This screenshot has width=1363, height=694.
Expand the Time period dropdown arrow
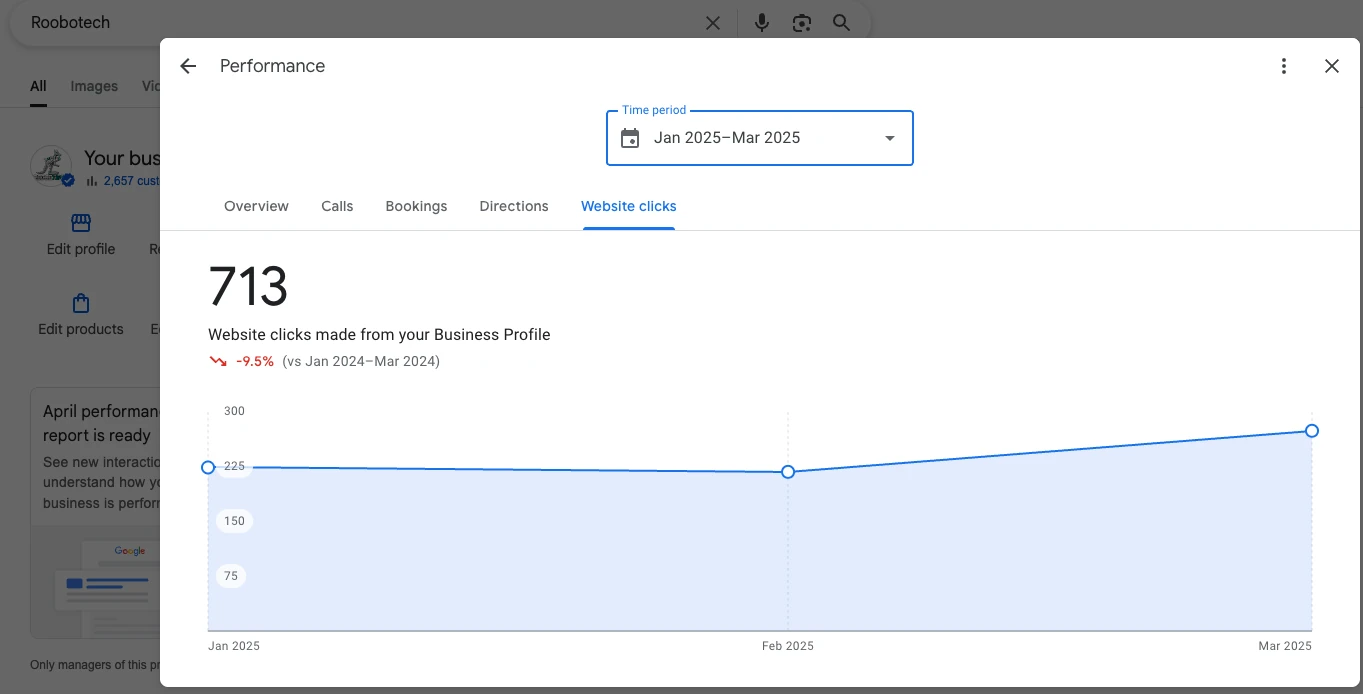pos(890,138)
